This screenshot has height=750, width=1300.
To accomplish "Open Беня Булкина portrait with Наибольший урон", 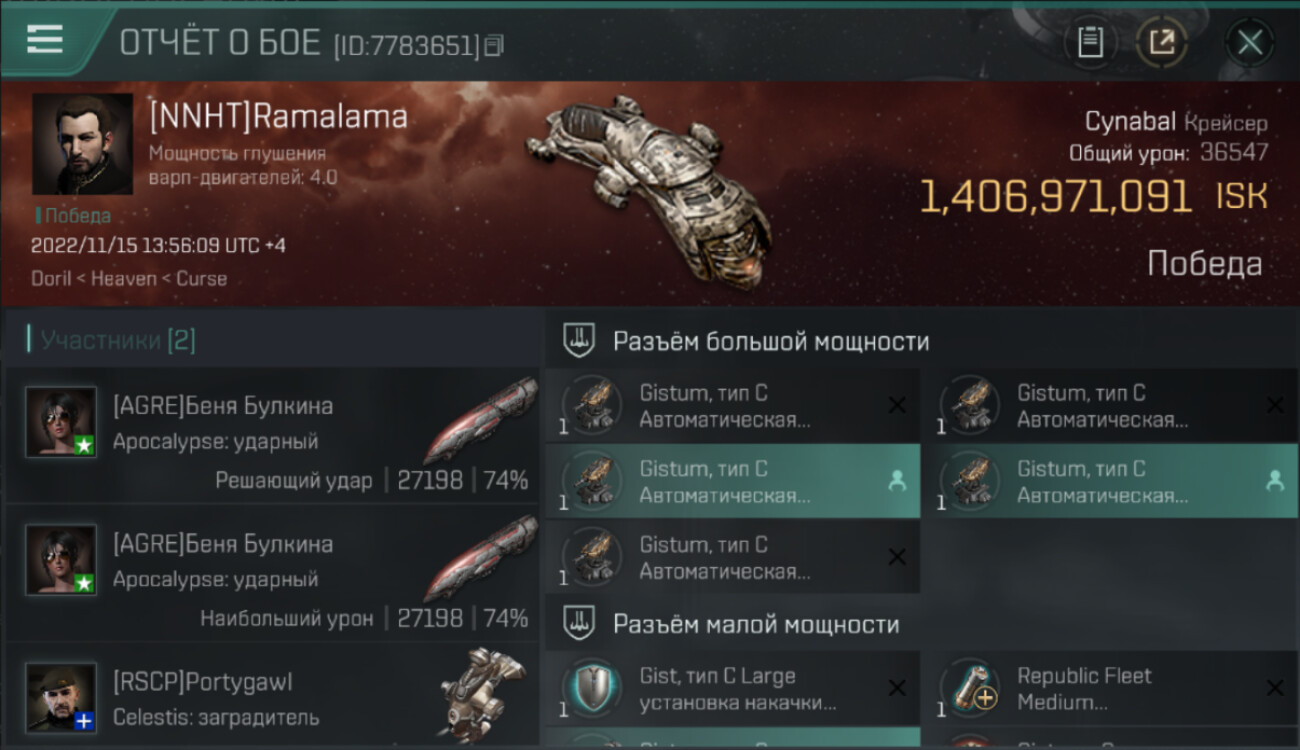I will tap(61, 560).
